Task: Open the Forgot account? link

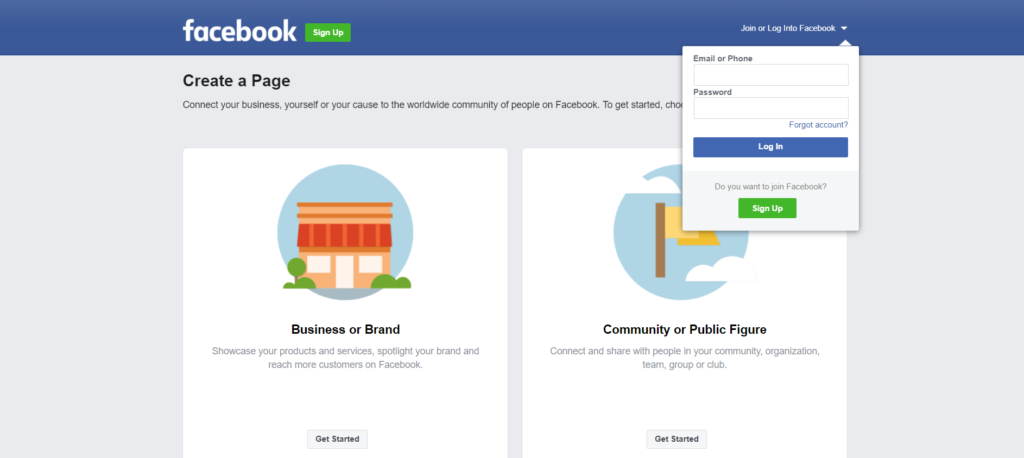Action: tap(818, 125)
